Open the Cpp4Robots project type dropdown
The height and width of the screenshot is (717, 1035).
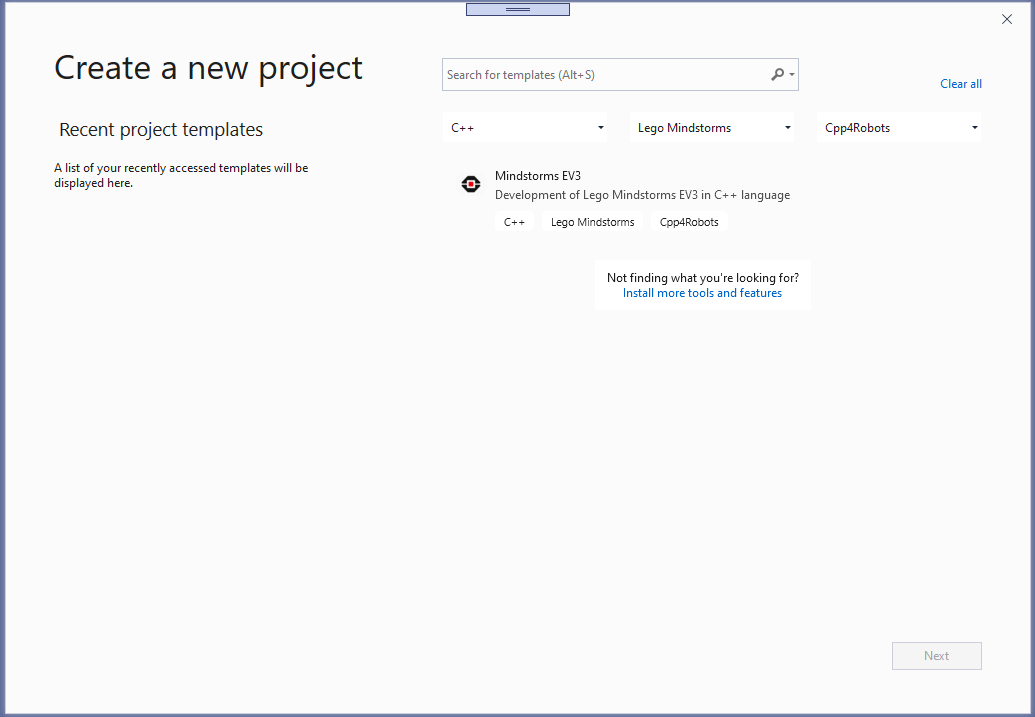[x=898, y=127]
